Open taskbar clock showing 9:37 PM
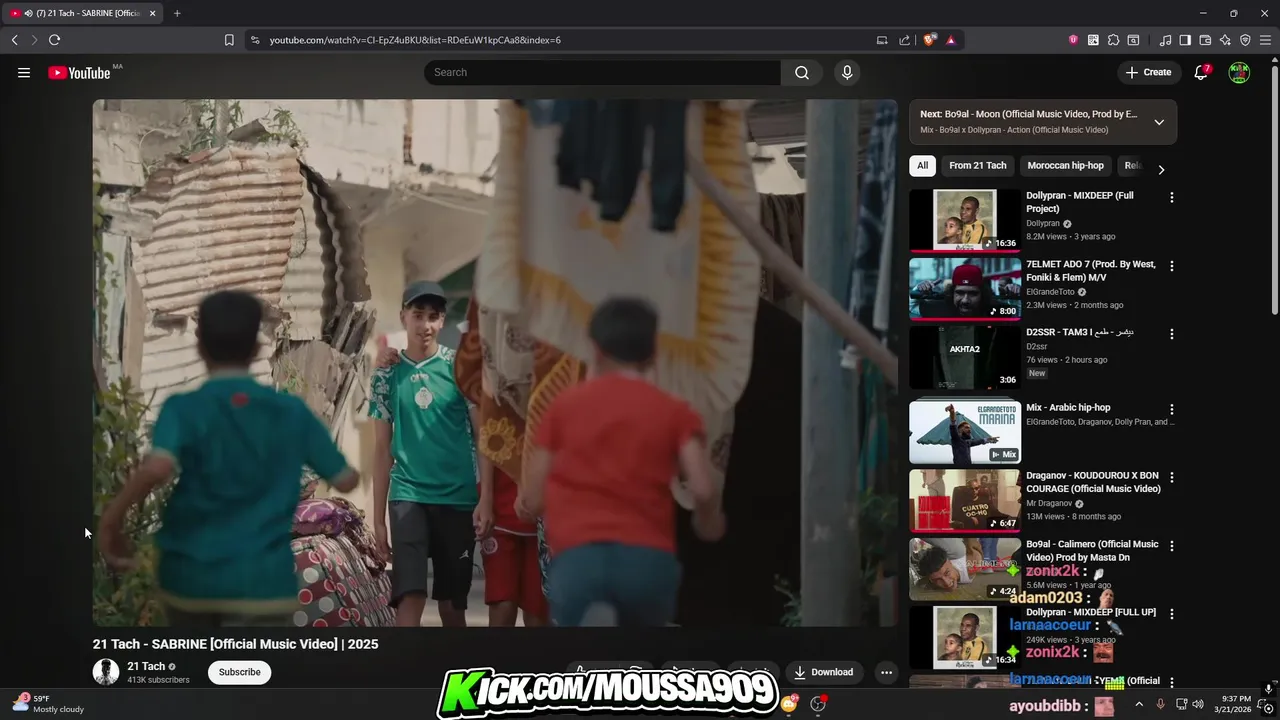 click(x=1232, y=704)
